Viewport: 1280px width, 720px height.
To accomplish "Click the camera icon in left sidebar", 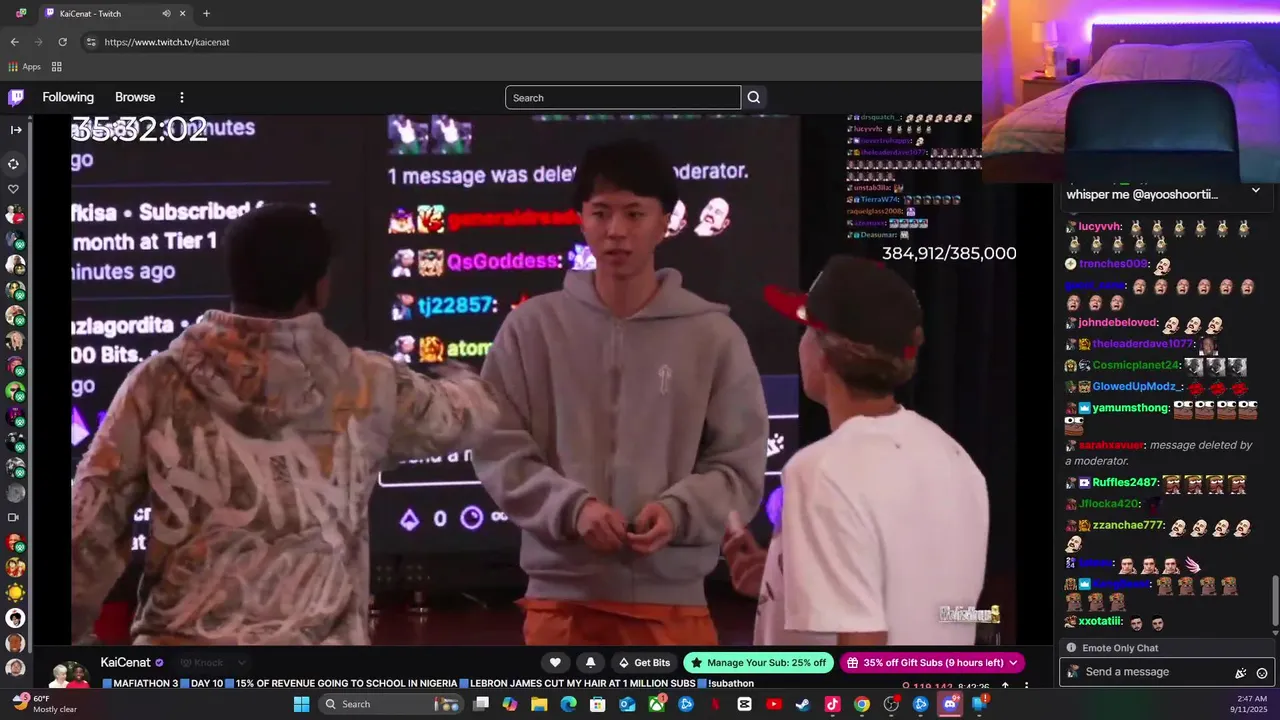I will [14, 517].
